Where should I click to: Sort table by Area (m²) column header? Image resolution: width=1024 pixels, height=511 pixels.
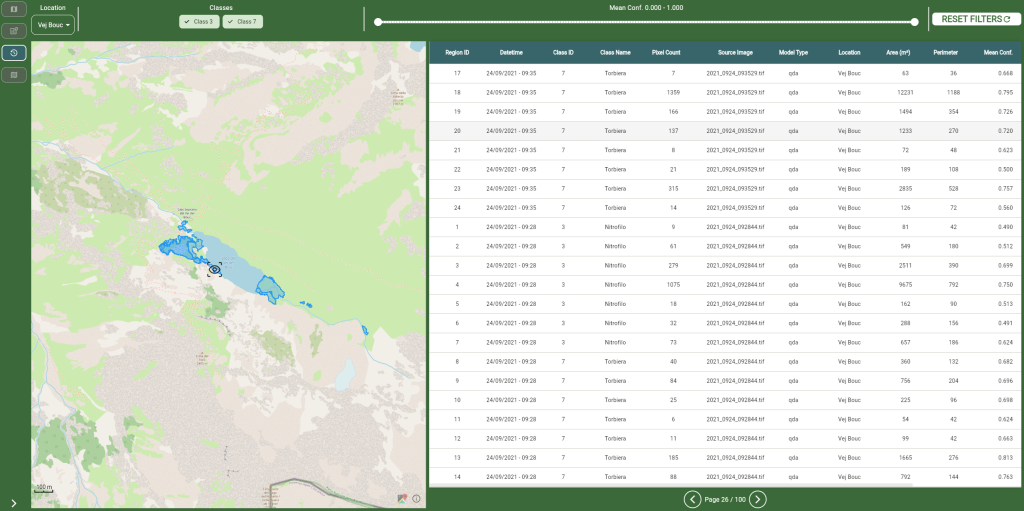tap(897, 52)
